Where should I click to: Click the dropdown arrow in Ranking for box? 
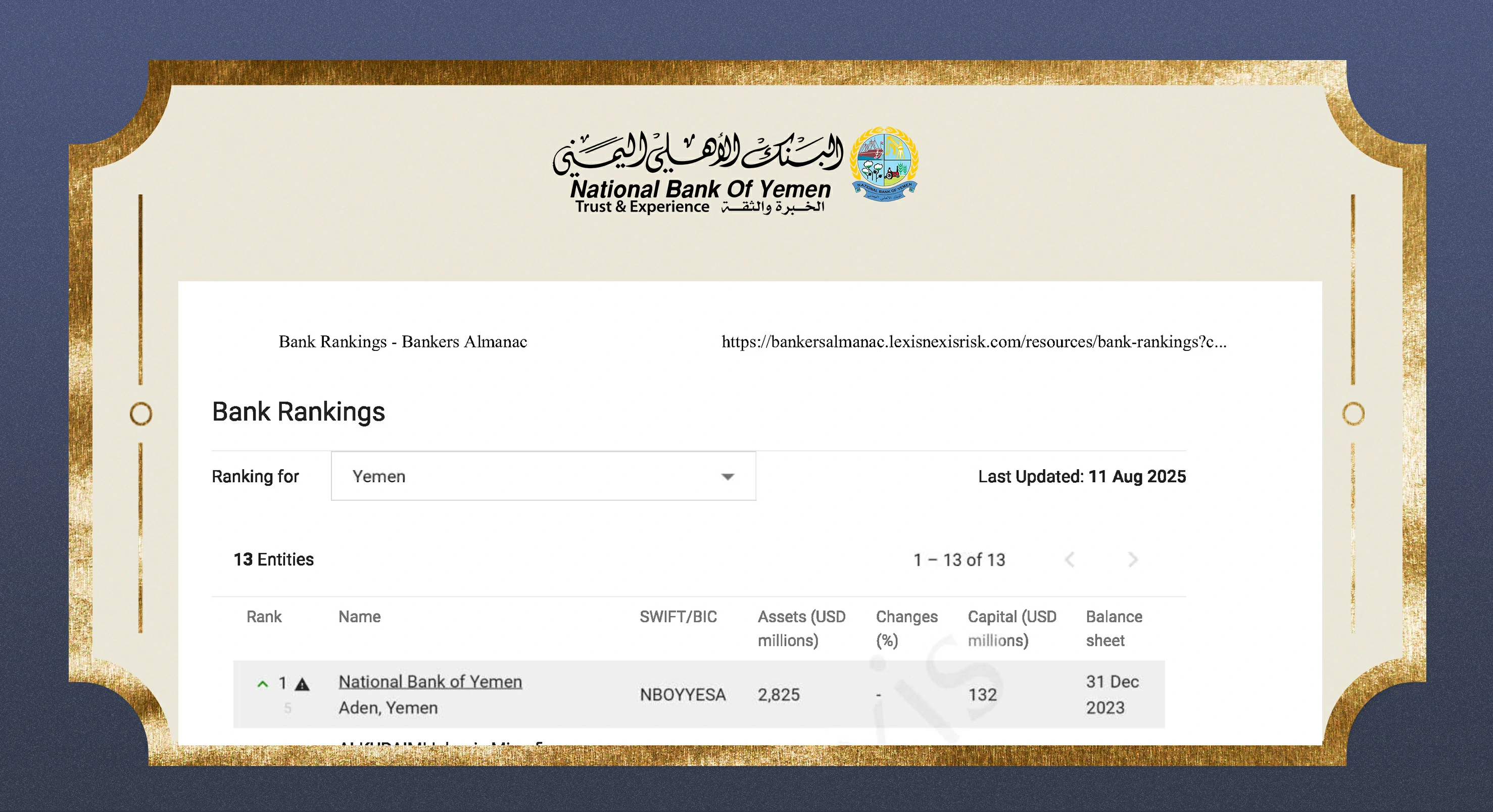(x=728, y=477)
